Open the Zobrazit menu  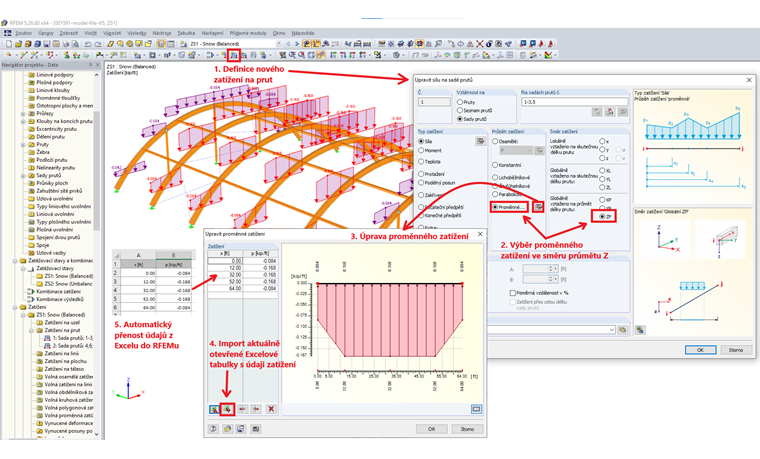[68, 33]
